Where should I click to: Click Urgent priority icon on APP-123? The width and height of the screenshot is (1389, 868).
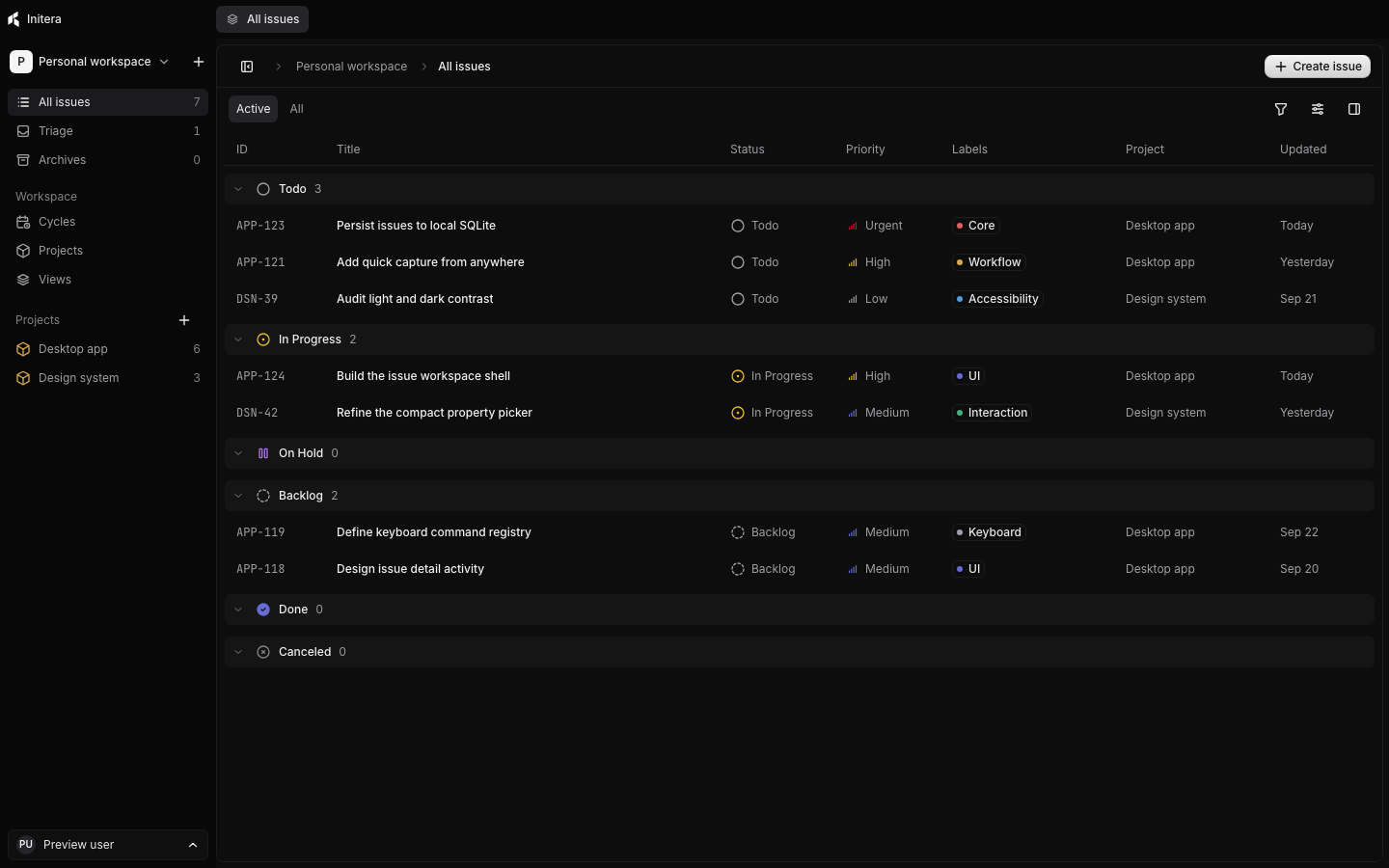point(853,226)
